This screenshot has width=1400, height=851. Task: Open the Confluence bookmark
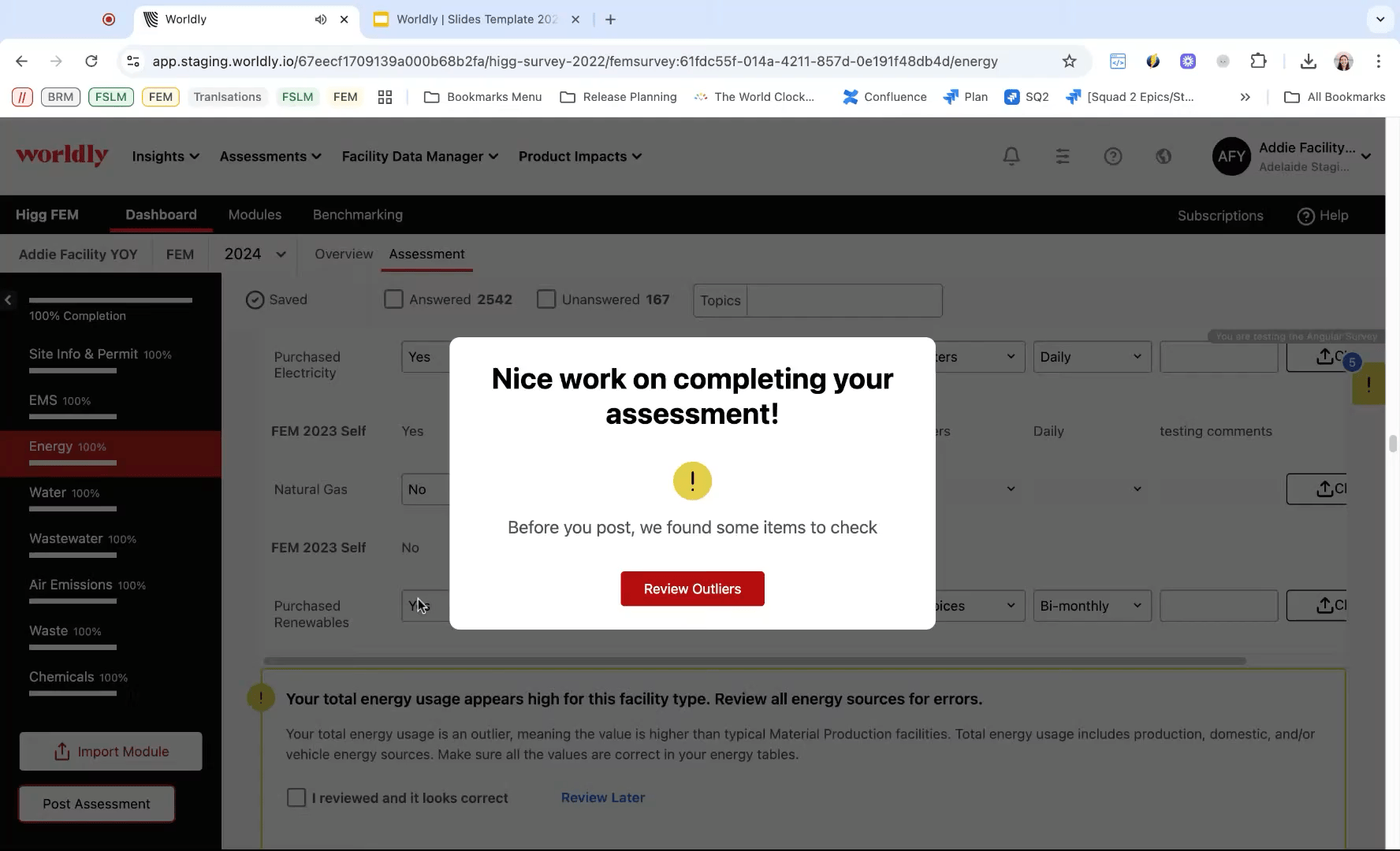point(884,97)
